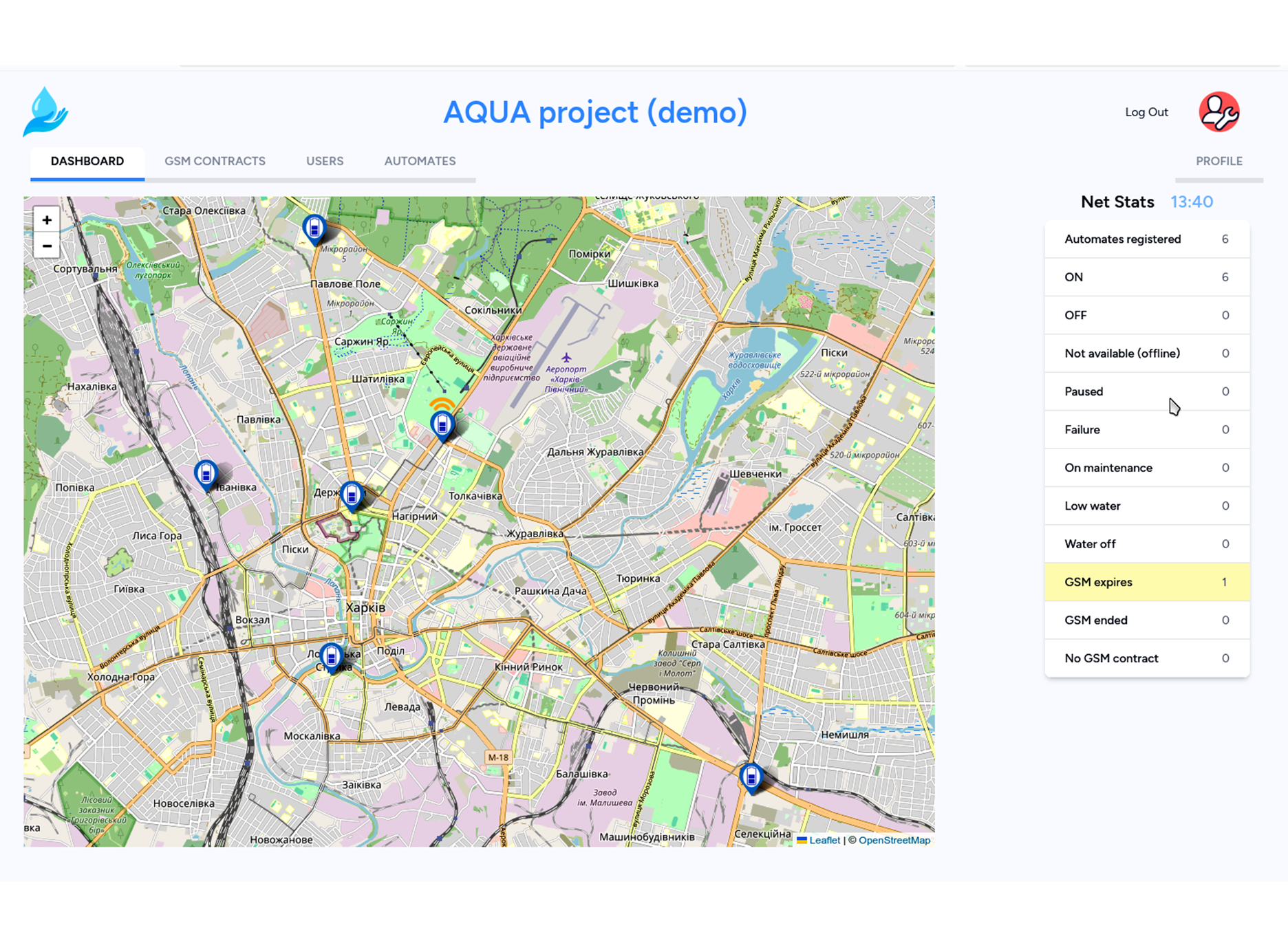
Task: Open the OpenStreetMap attribution link
Action: tap(894, 840)
